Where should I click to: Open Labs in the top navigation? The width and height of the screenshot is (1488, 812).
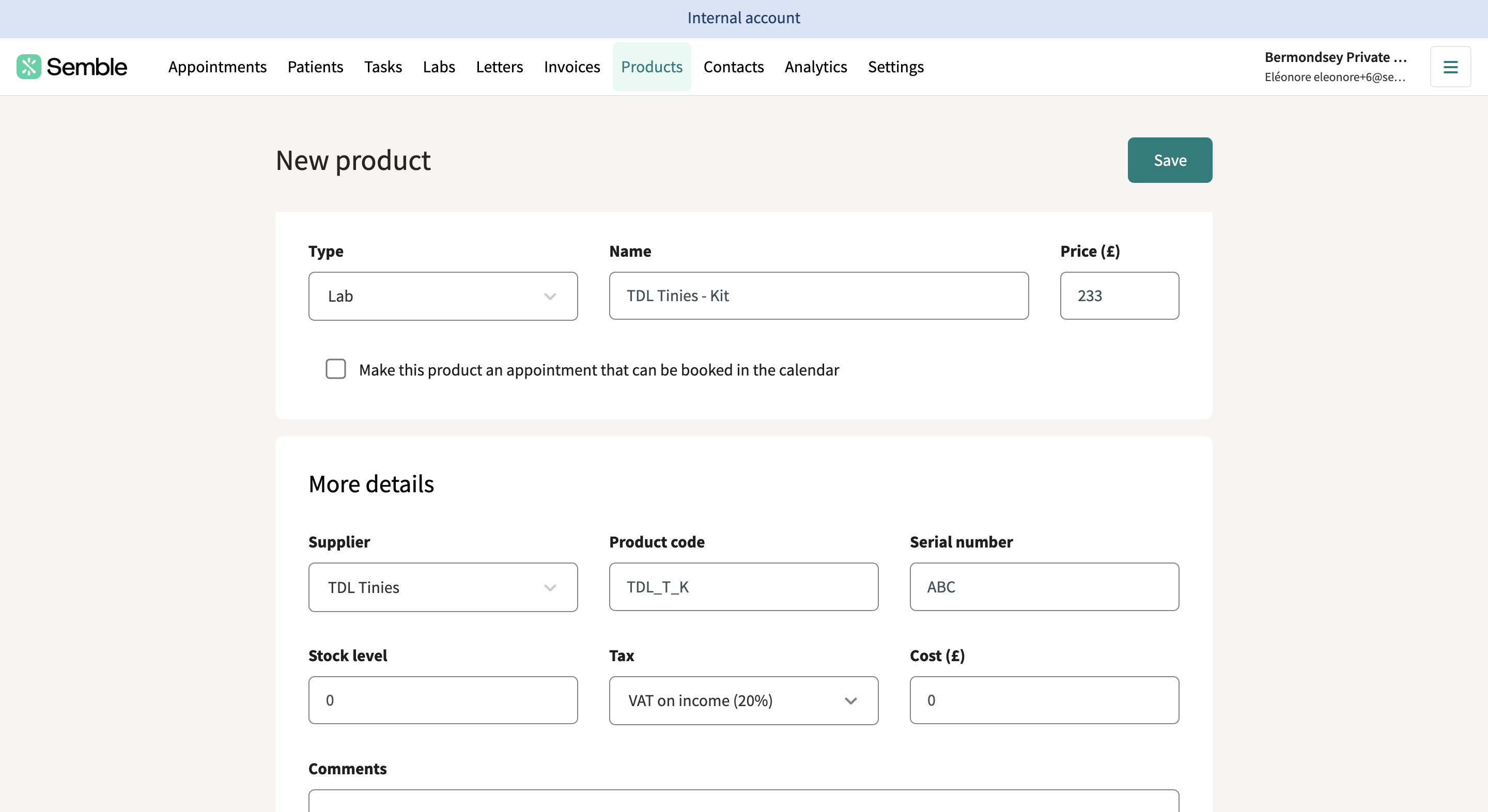(x=439, y=67)
